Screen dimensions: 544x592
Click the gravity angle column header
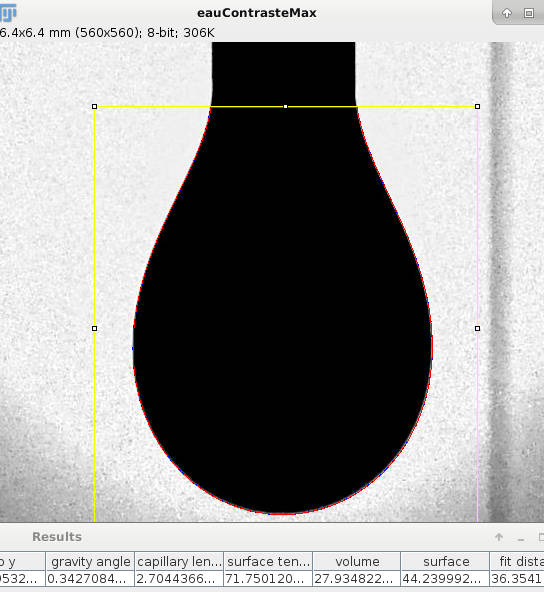tap(90, 561)
